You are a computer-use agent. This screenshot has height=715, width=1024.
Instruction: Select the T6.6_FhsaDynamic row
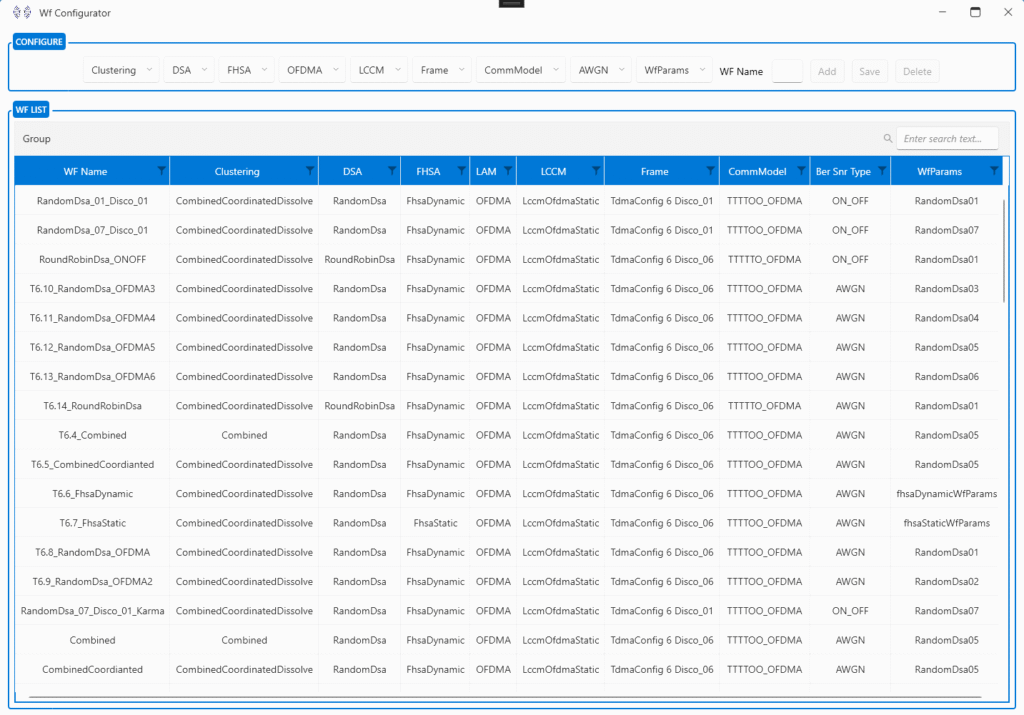pyautogui.click(x=506, y=494)
